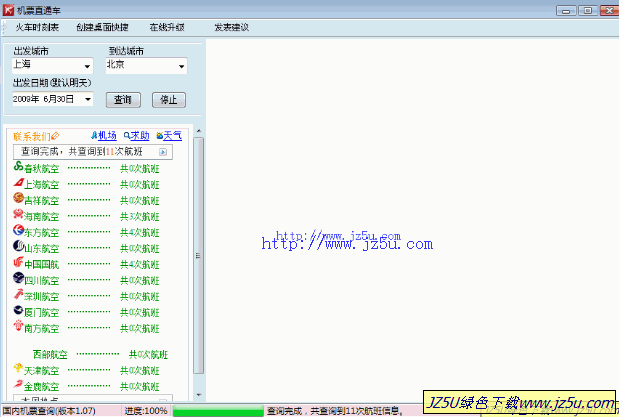
Task: Click the 西部航空 airline name
Action: (50, 355)
